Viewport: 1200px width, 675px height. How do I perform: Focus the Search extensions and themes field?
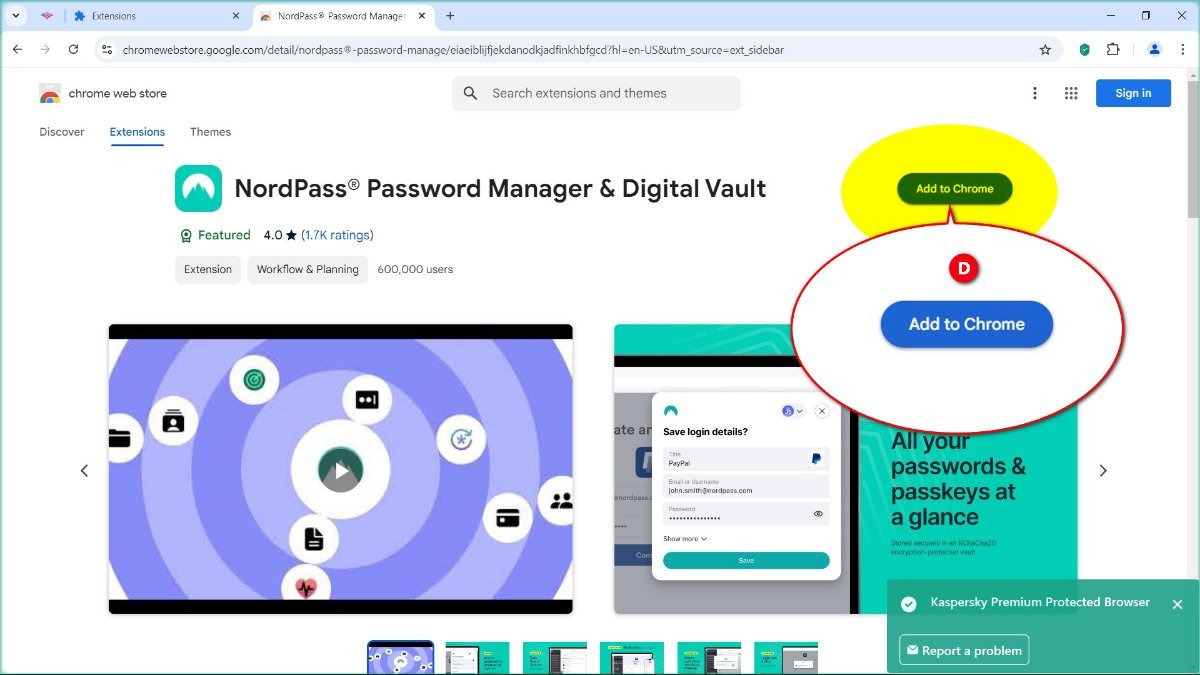coord(596,93)
